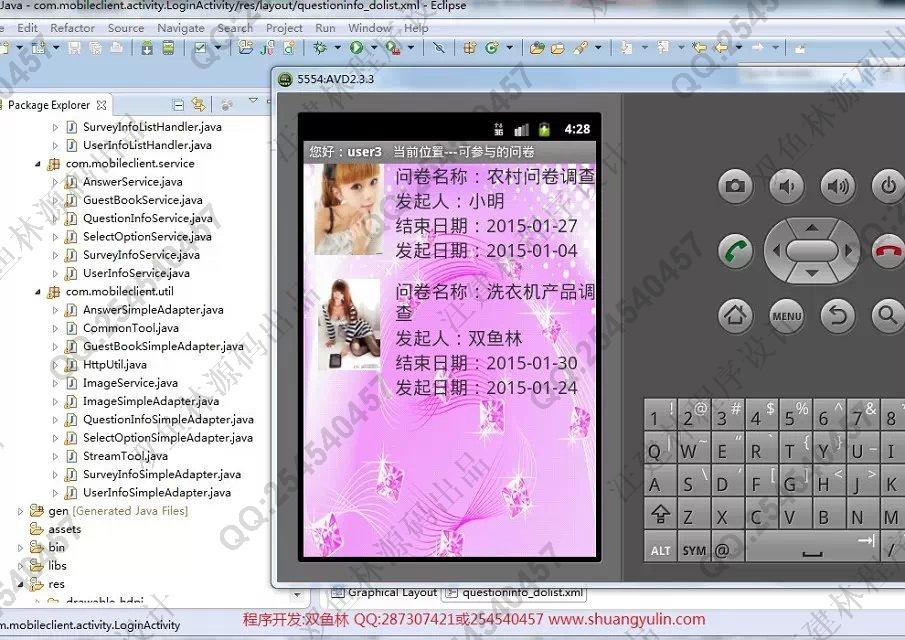Image resolution: width=905 pixels, height=640 pixels.
Task: Click Collapse All in Package Explorer
Action: 179,104
